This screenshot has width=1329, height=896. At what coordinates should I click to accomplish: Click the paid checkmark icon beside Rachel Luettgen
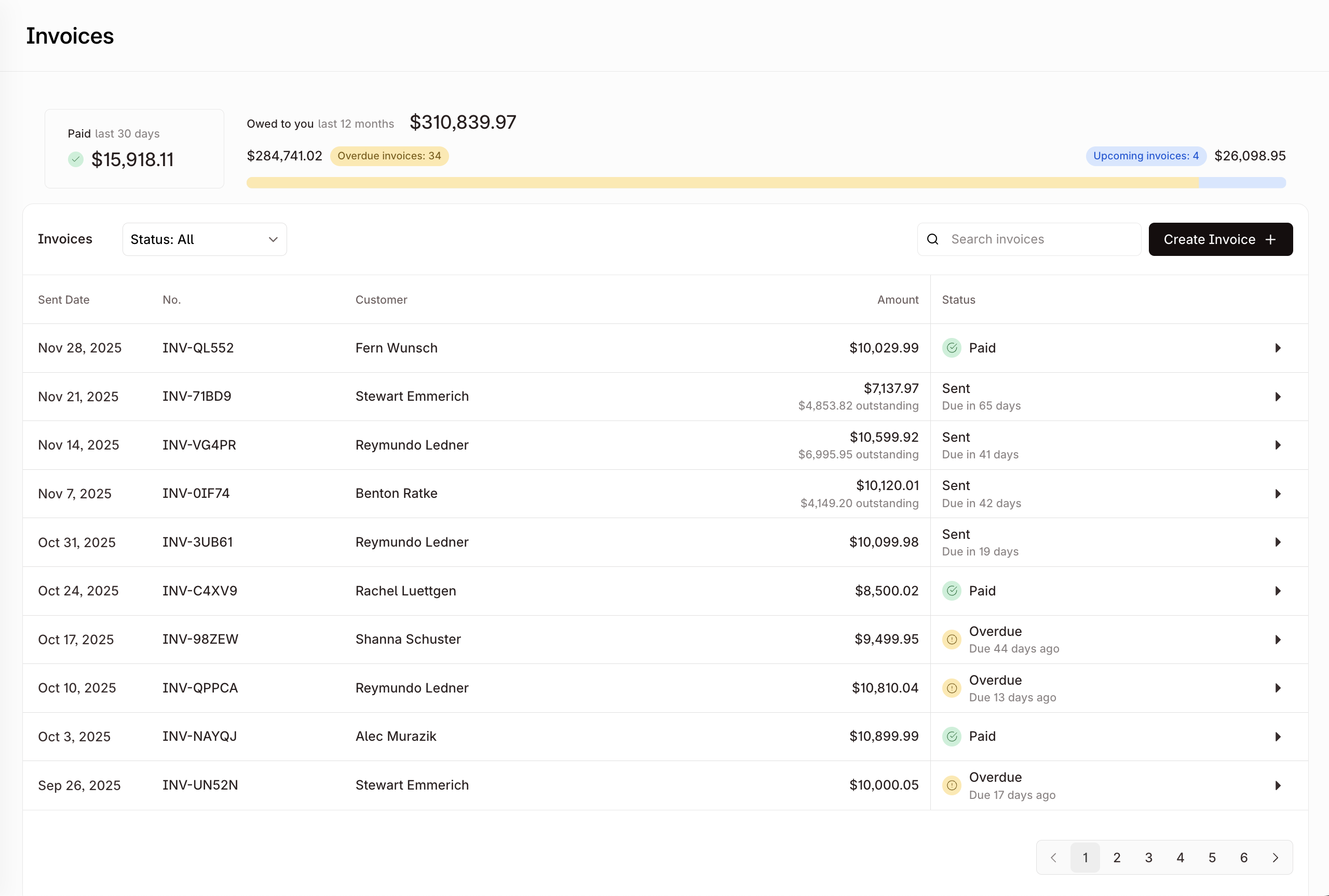(x=952, y=591)
